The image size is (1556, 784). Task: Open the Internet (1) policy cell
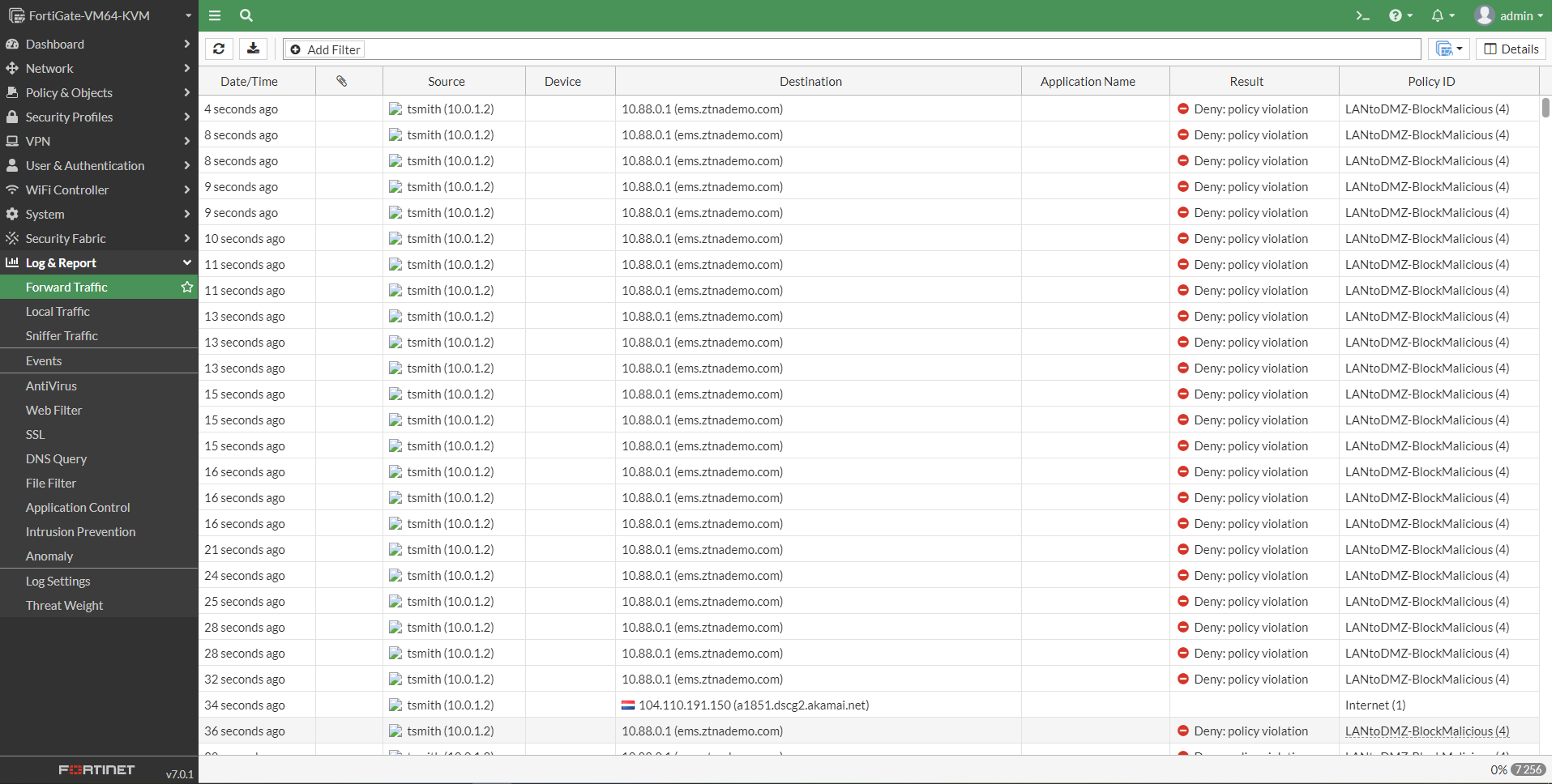coord(1439,705)
